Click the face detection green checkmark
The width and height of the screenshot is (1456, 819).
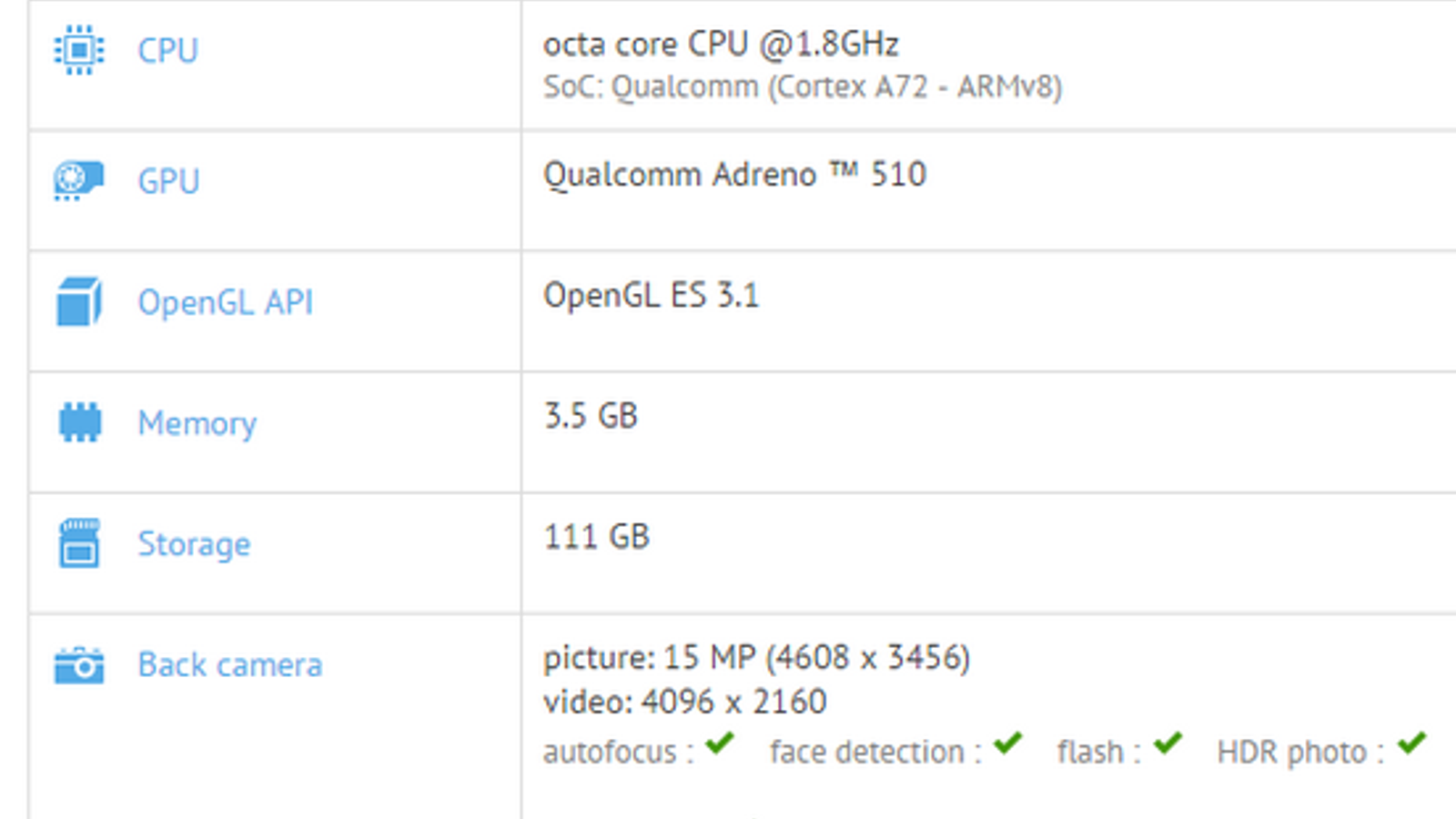[1007, 744]
